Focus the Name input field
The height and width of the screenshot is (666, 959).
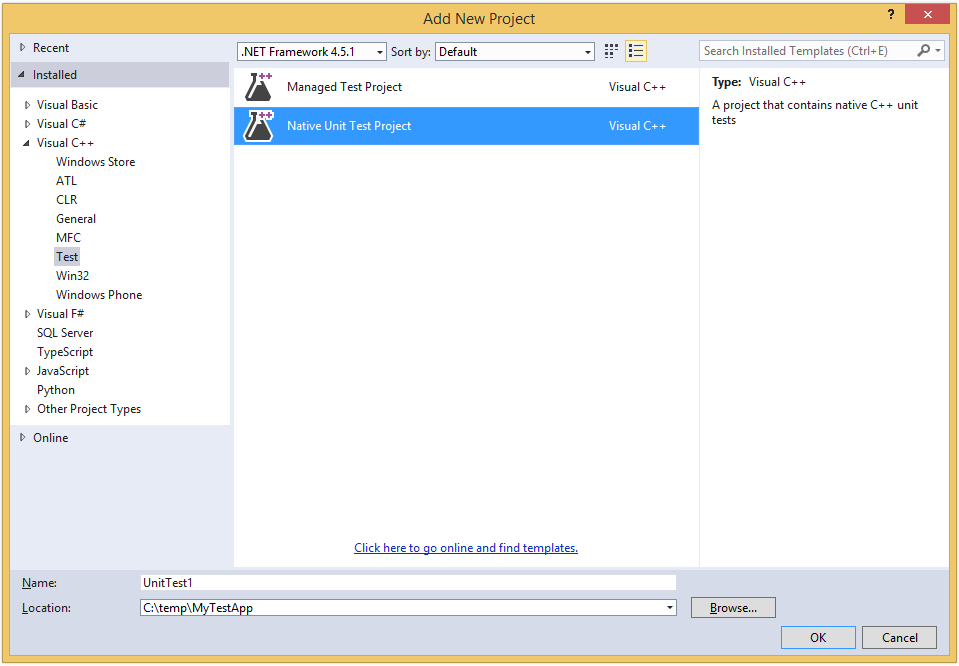pyautogui.click(x=409, y=583)
